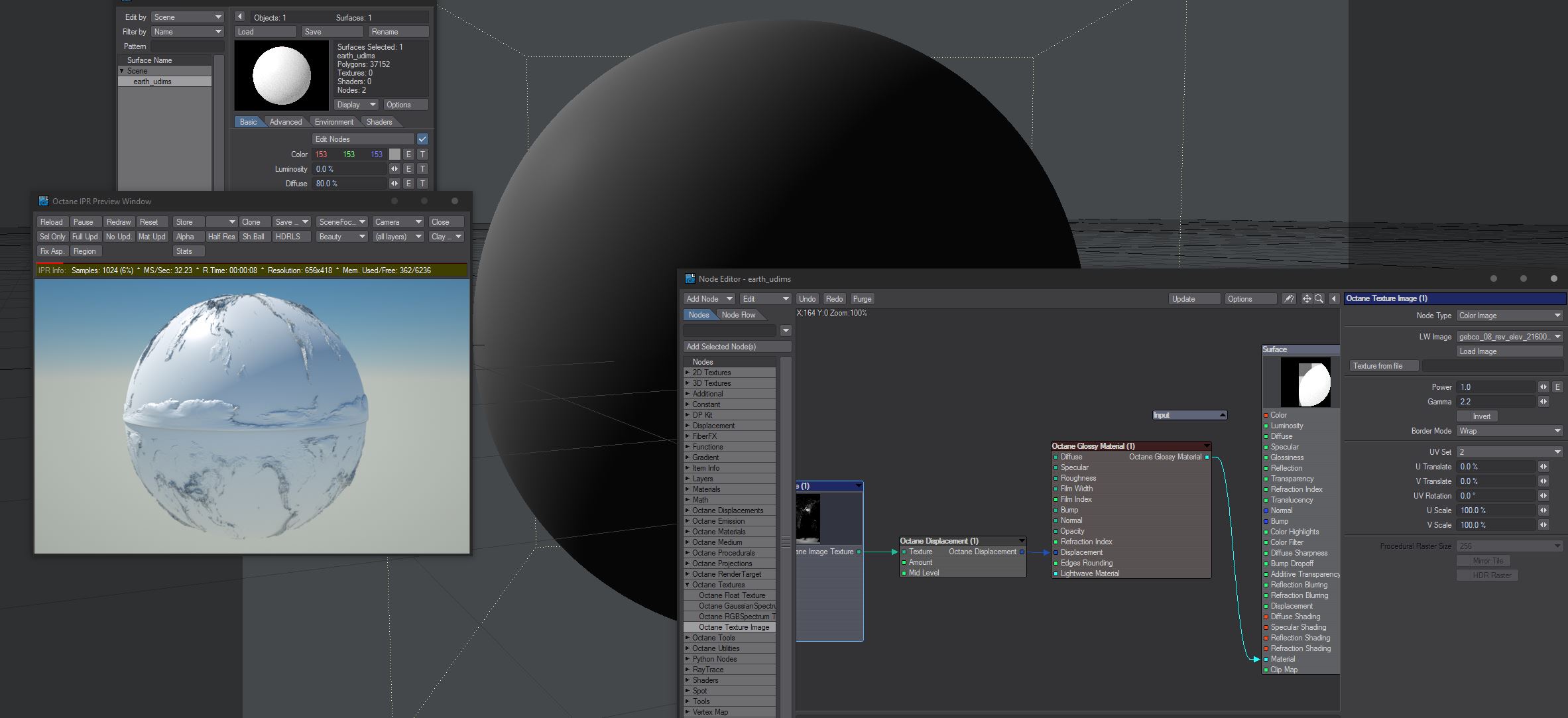This screenshot has height=718, width=1568.
Task: Toggle the Half Res preview button
Action: [221, 237]
